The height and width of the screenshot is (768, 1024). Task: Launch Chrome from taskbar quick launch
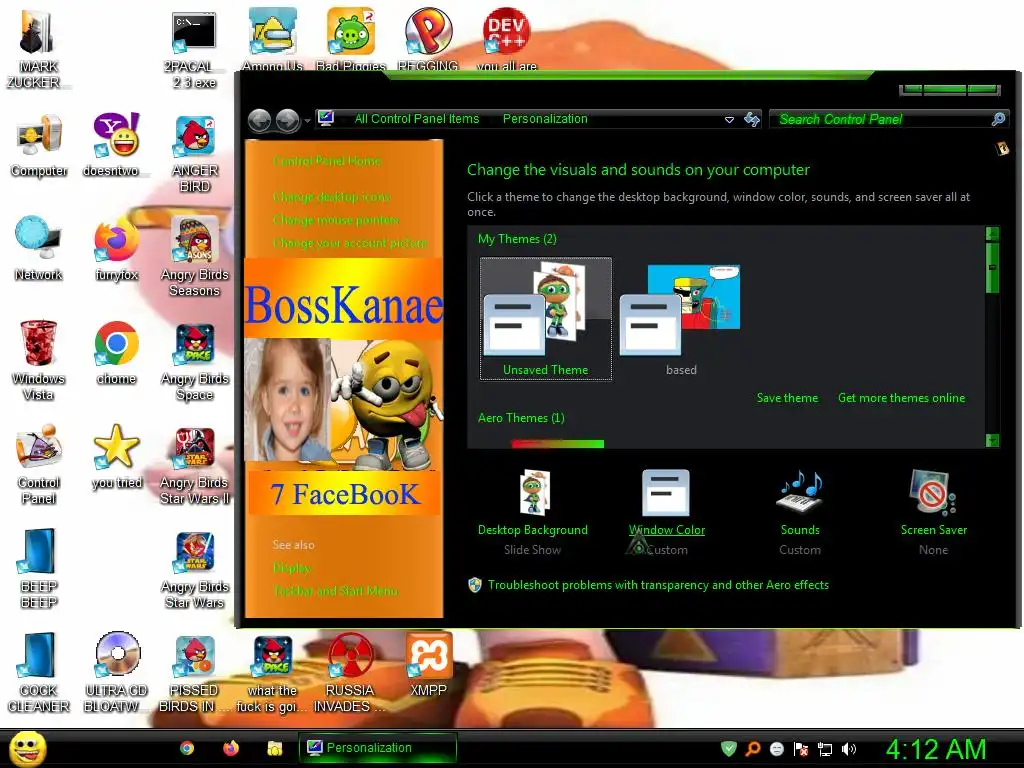[187, 748]
